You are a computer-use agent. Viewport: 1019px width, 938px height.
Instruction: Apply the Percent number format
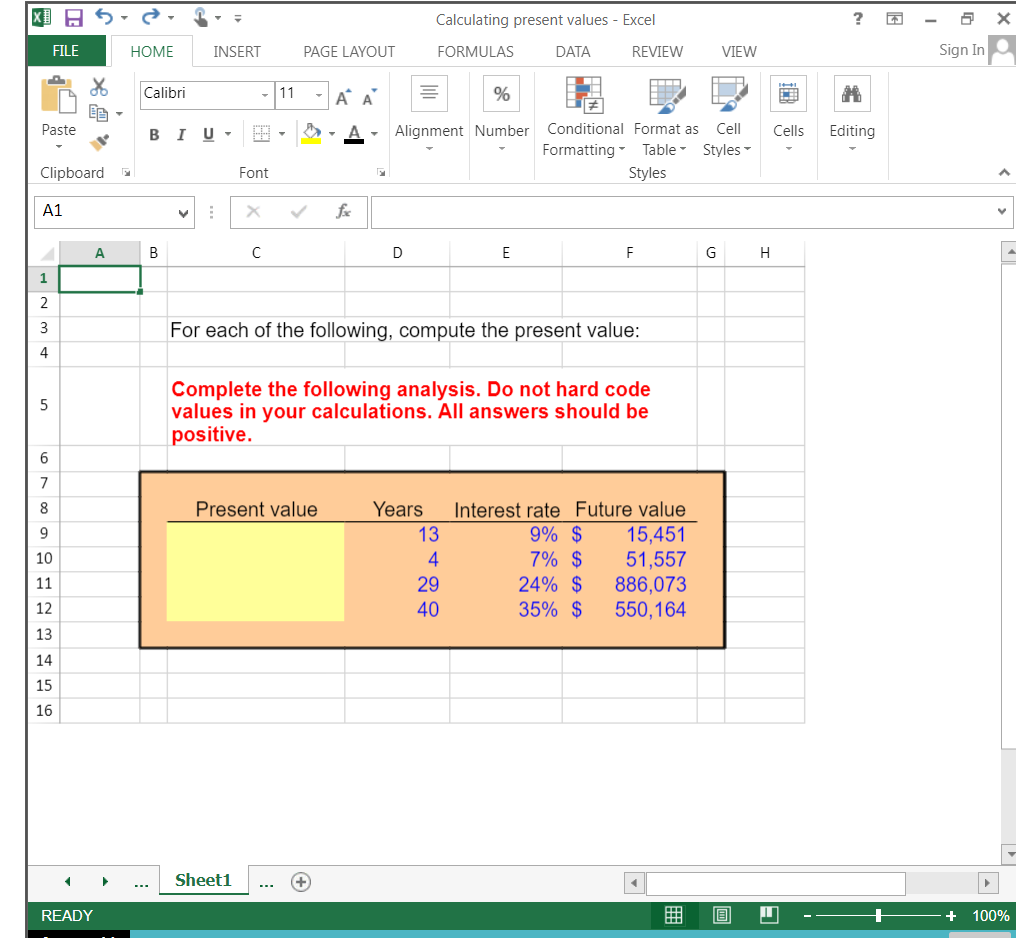501,93
